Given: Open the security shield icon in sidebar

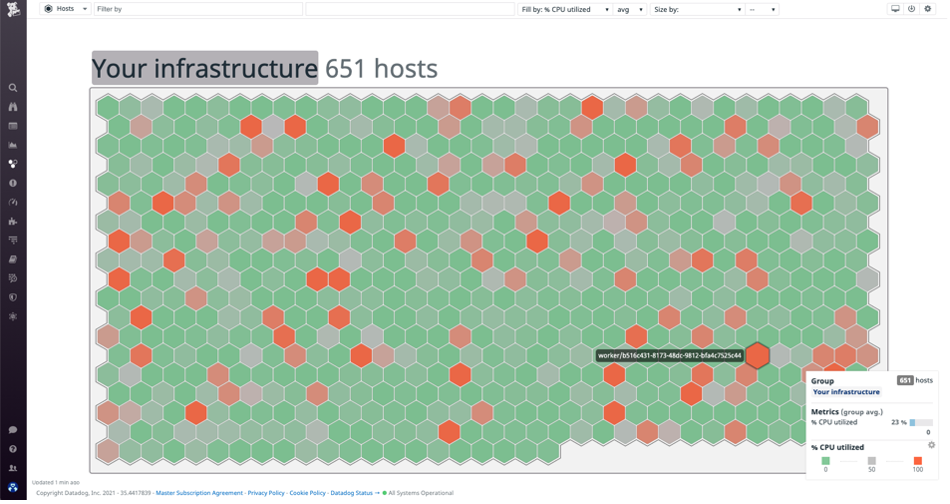Looking at the screenshot, I should pos(13,297).
